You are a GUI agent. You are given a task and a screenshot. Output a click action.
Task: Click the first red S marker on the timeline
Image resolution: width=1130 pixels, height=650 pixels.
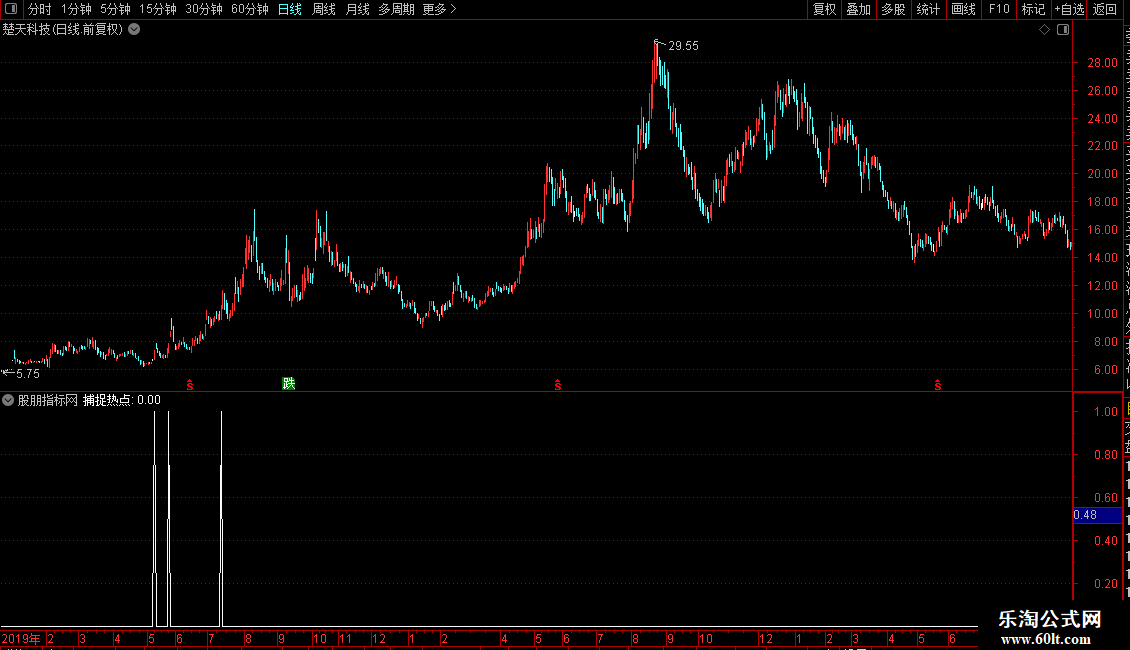190,386
